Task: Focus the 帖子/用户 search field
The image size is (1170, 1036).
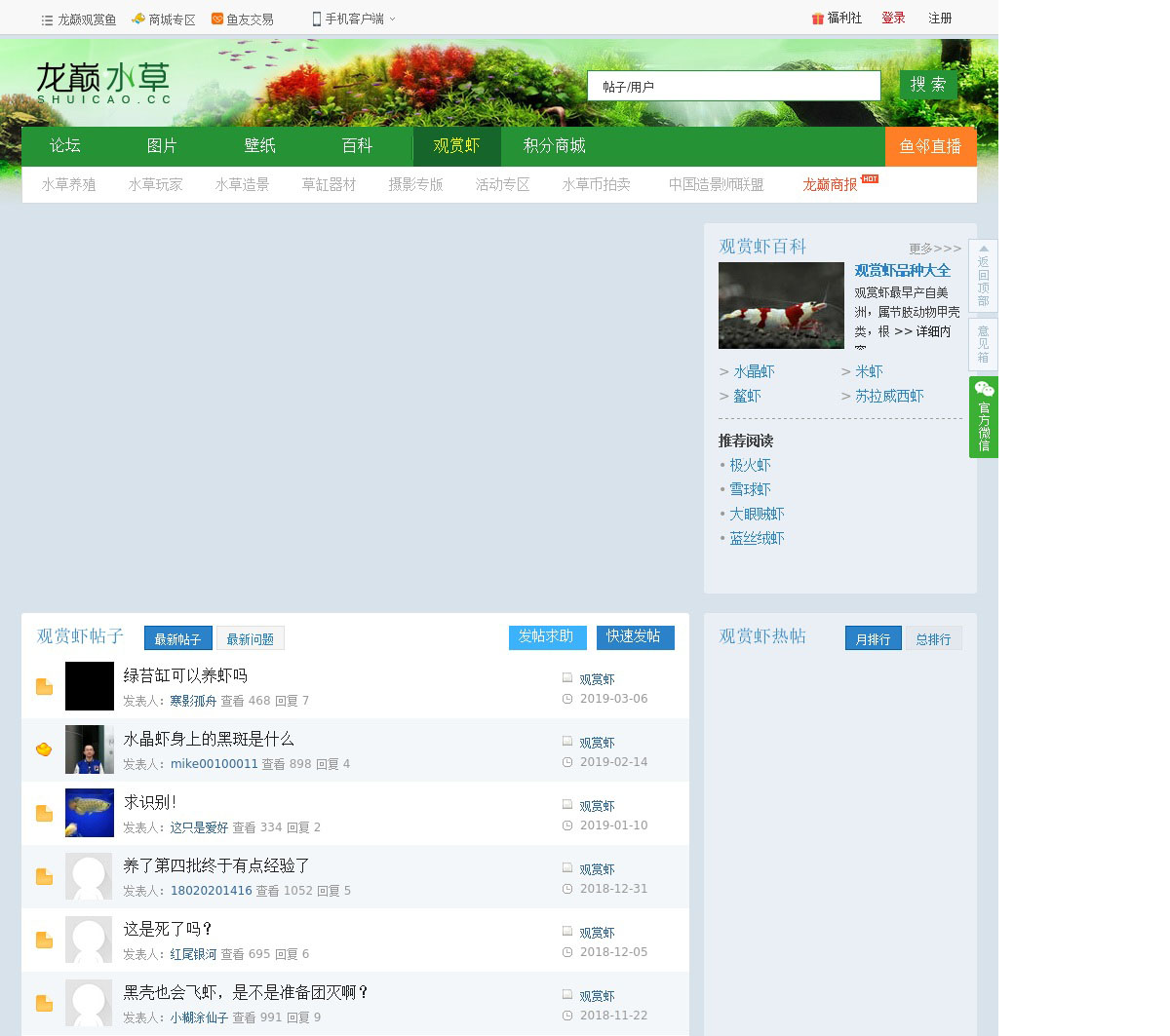Action: point(734,86)
